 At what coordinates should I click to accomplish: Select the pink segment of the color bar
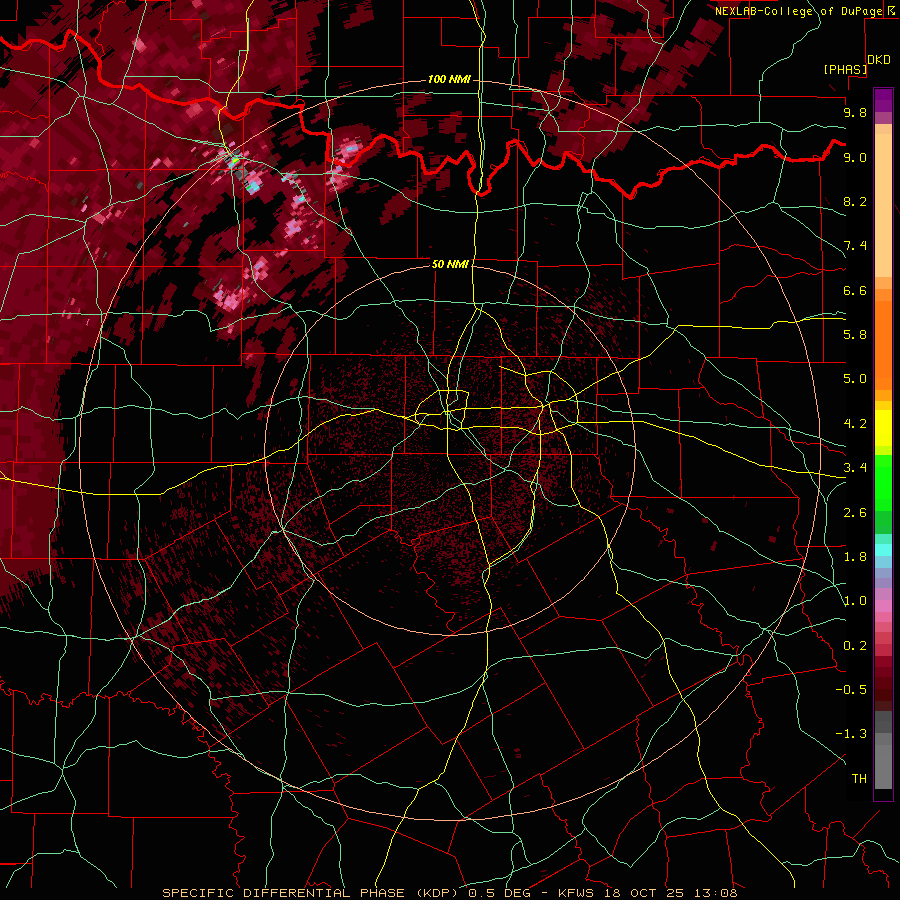[883, 606]
